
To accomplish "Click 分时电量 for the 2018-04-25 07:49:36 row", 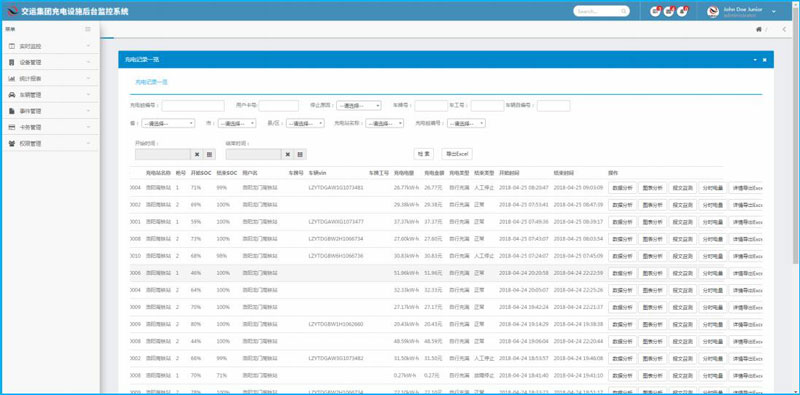I will pos(713,222).
